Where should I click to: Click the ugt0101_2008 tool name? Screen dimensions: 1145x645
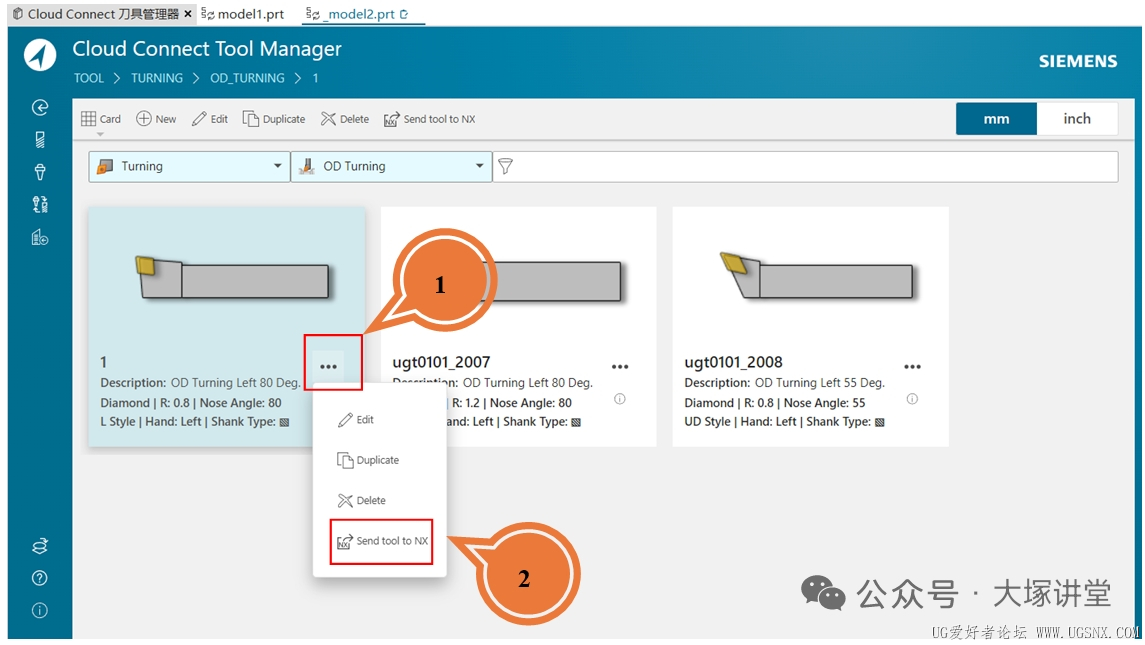pos(733,362)
